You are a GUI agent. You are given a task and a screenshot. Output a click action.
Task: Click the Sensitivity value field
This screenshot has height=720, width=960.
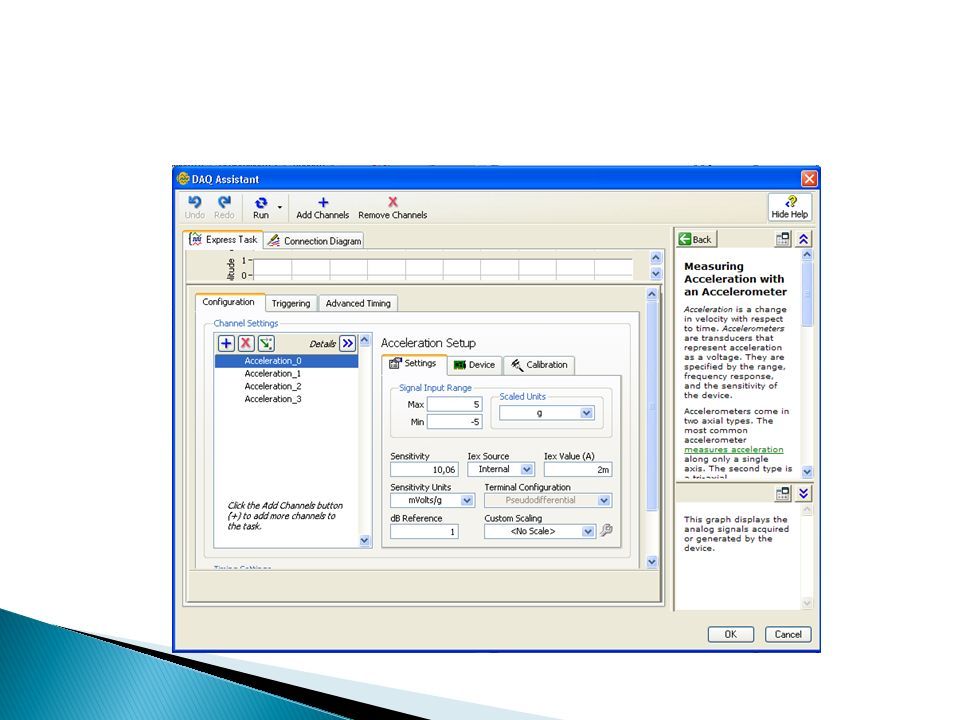click(424, 470)
